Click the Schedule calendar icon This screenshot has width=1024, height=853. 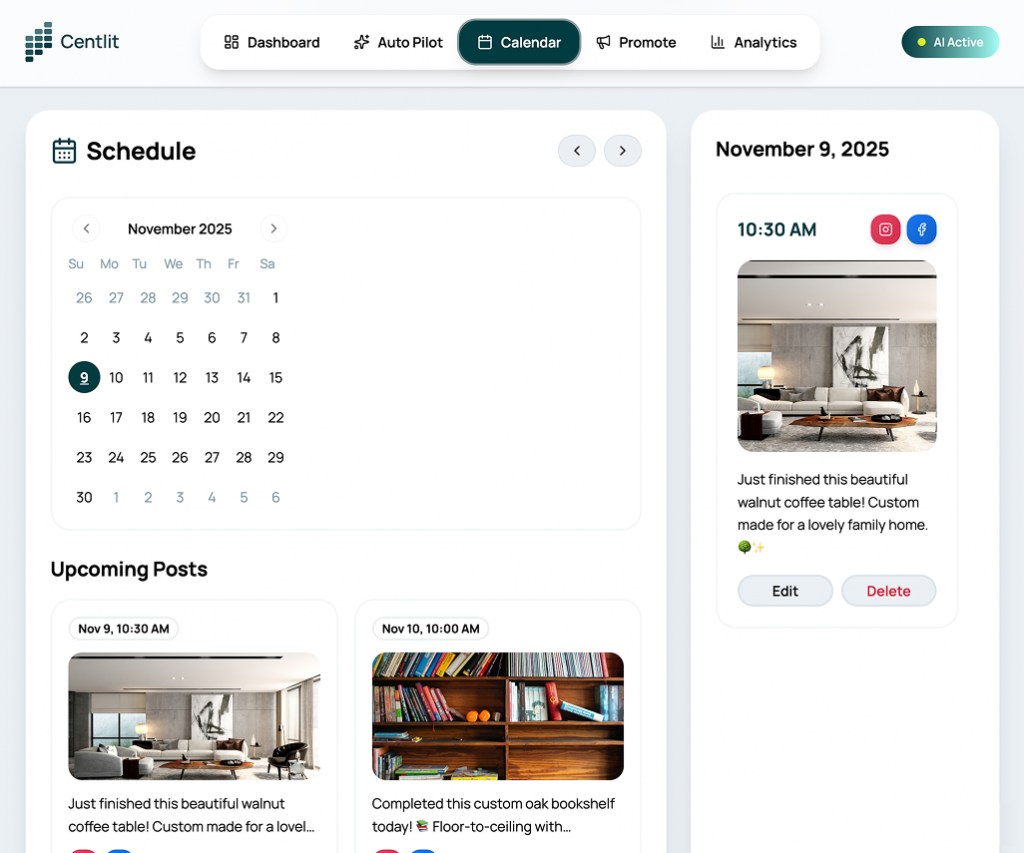(64, 151)
